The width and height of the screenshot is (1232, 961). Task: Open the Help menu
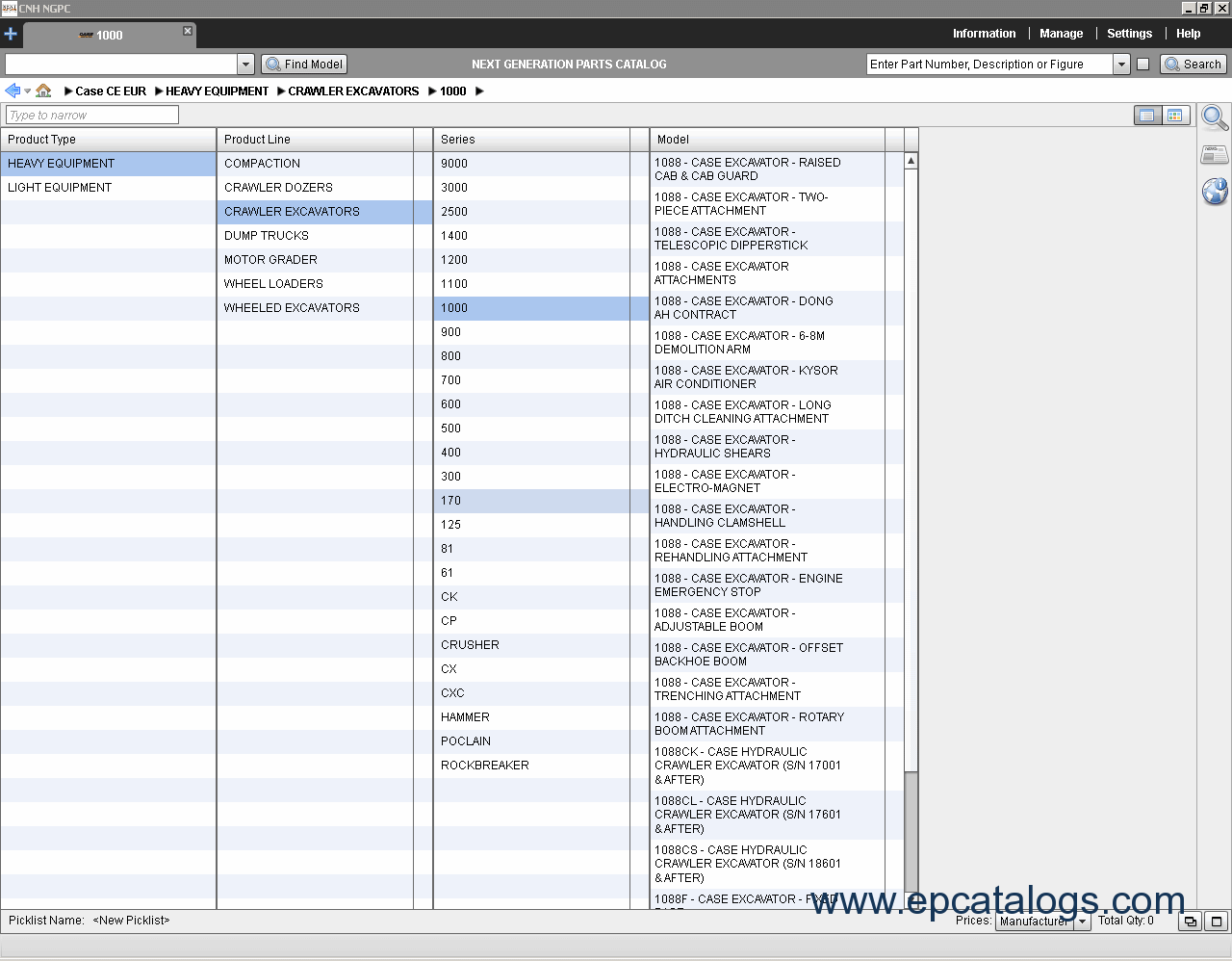pos(1188,34)
